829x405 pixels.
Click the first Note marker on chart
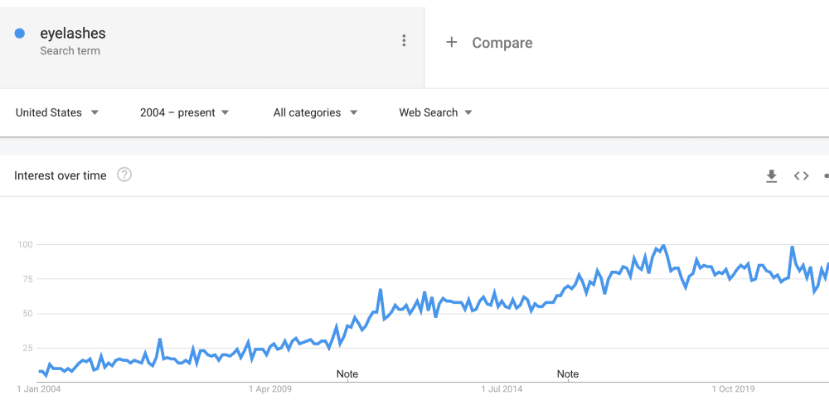pyautogui.click(x=347, y=374)
